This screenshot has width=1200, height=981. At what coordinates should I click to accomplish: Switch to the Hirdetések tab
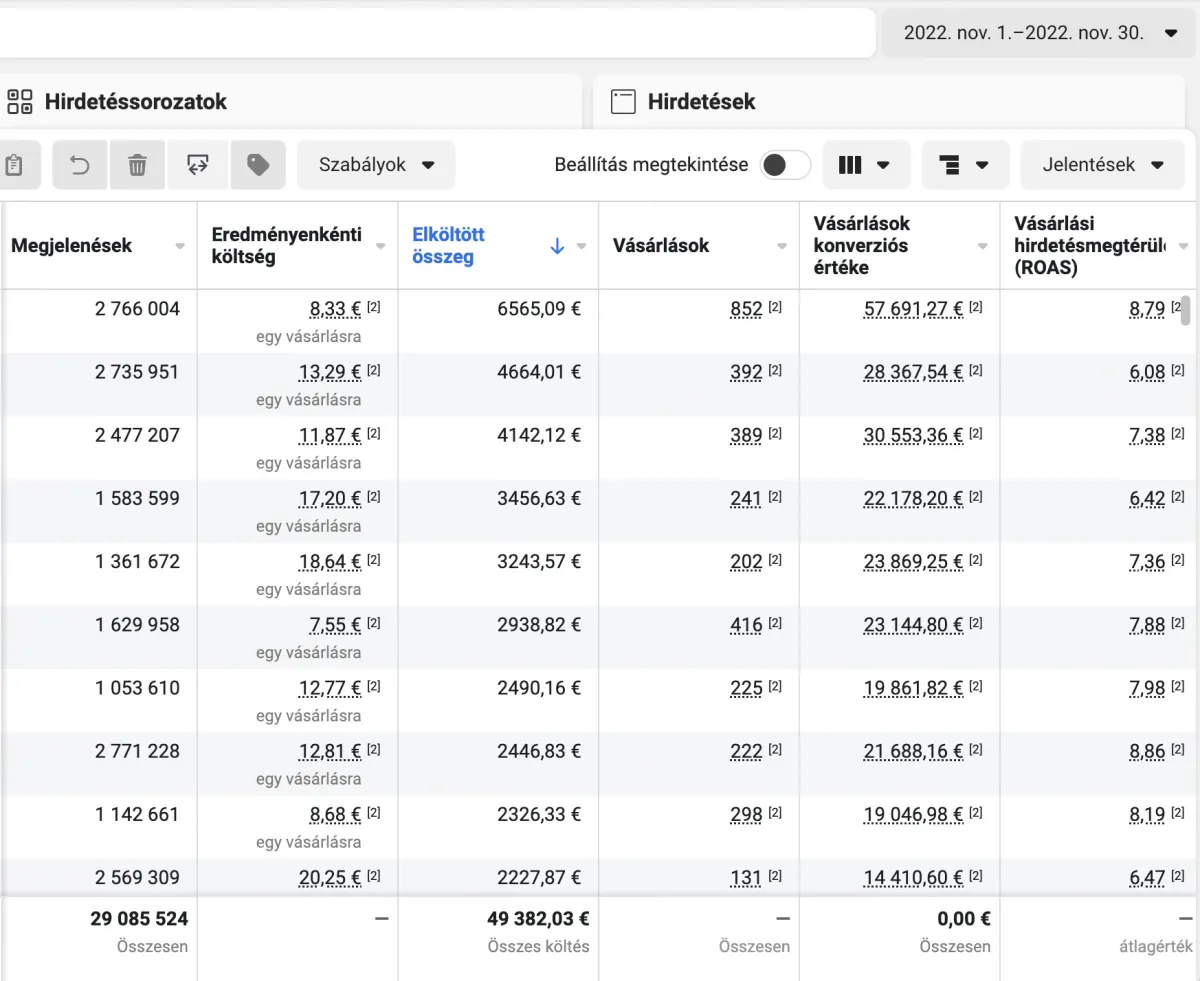click(x=701, y=101)
